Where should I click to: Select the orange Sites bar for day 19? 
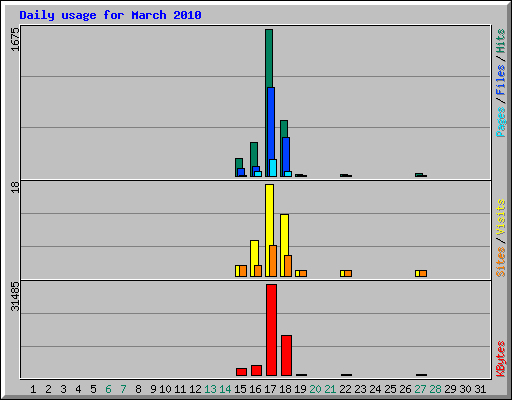(x=303, y=274)
